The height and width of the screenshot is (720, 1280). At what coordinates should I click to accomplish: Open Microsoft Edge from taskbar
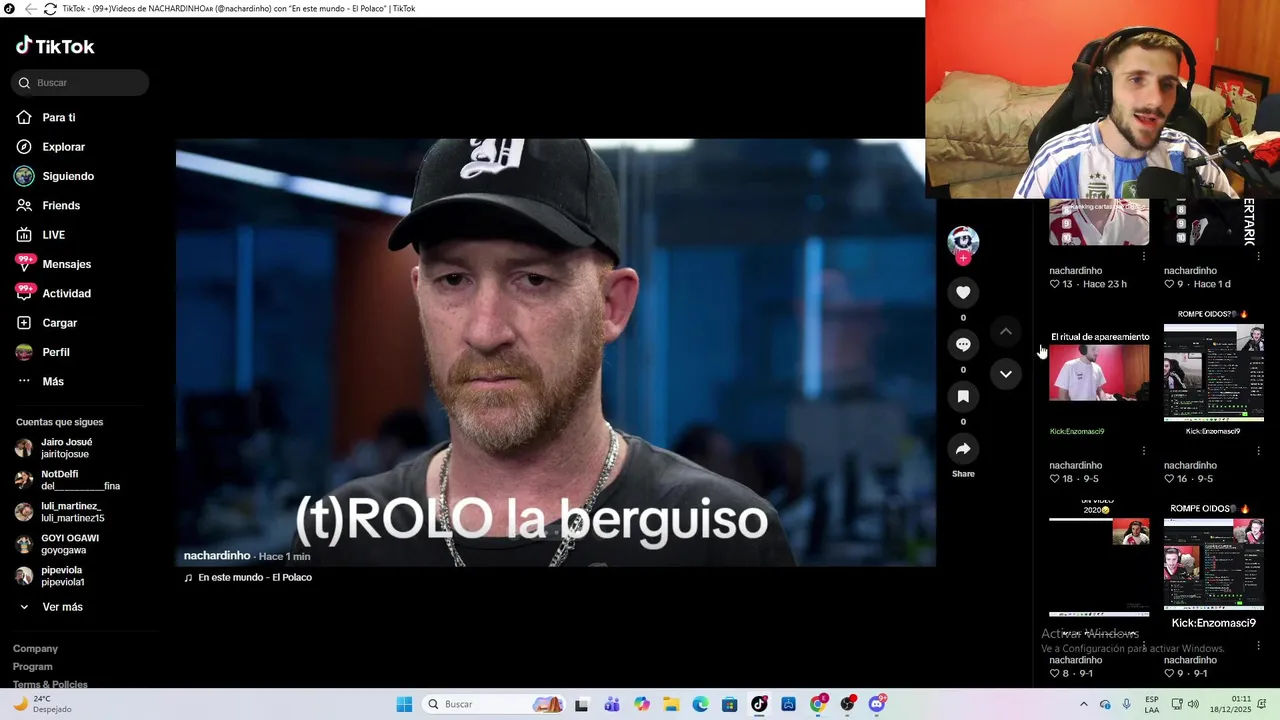(x=701, y=704)
